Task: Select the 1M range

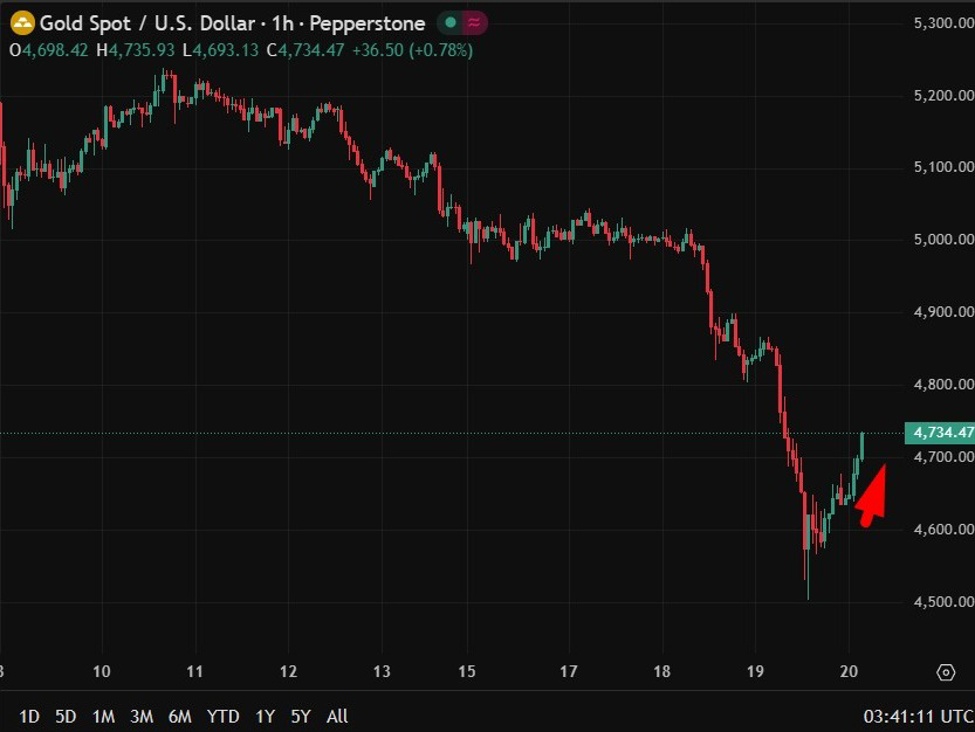Action: click(x=104, y=717)
